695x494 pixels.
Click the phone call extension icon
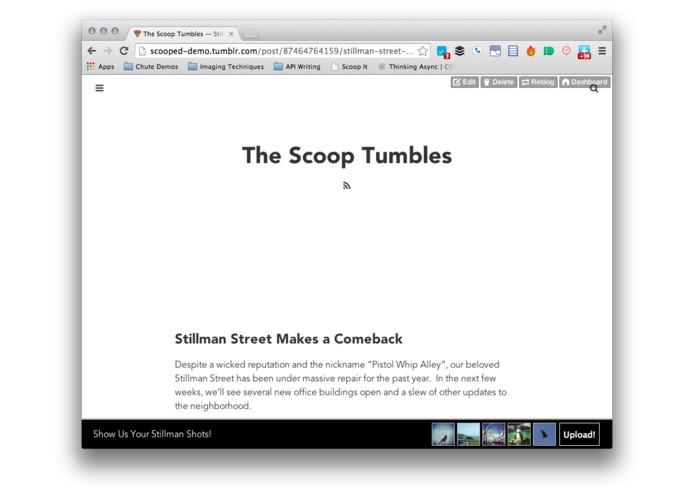point(477,51)
